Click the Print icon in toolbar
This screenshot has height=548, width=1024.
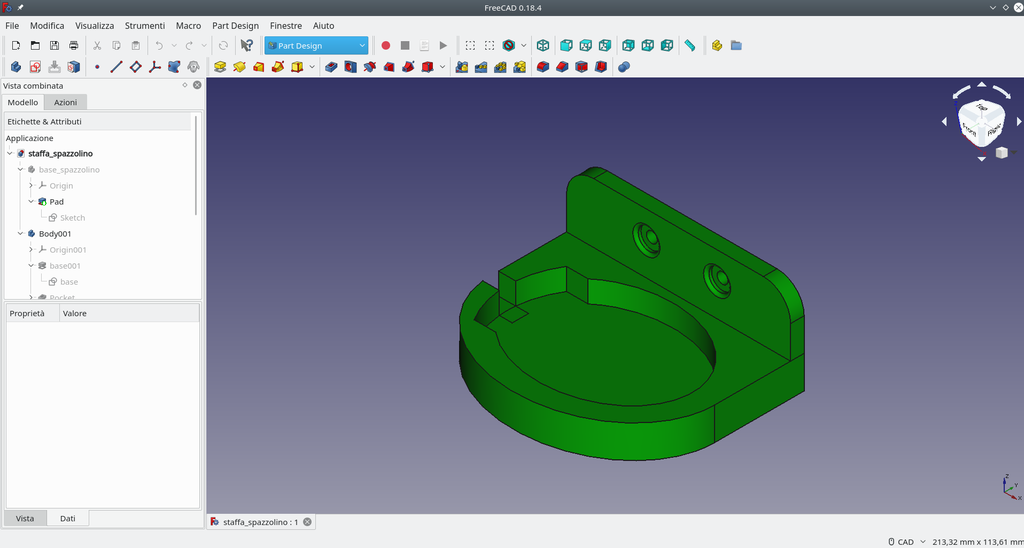point(74,46)
